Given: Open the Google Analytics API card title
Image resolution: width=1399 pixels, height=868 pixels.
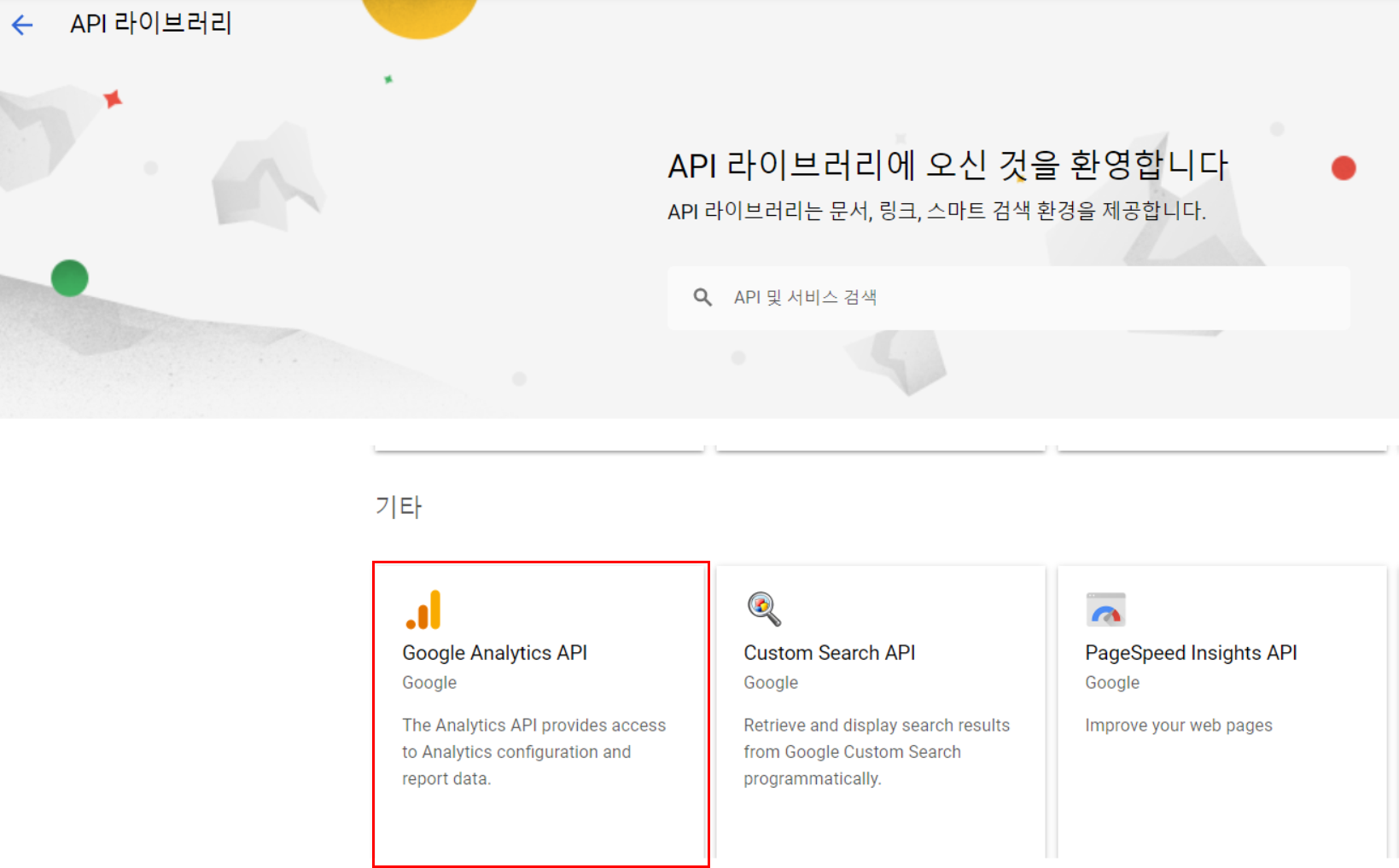Looking at the screenshot, I should click(x=495, y=653).
